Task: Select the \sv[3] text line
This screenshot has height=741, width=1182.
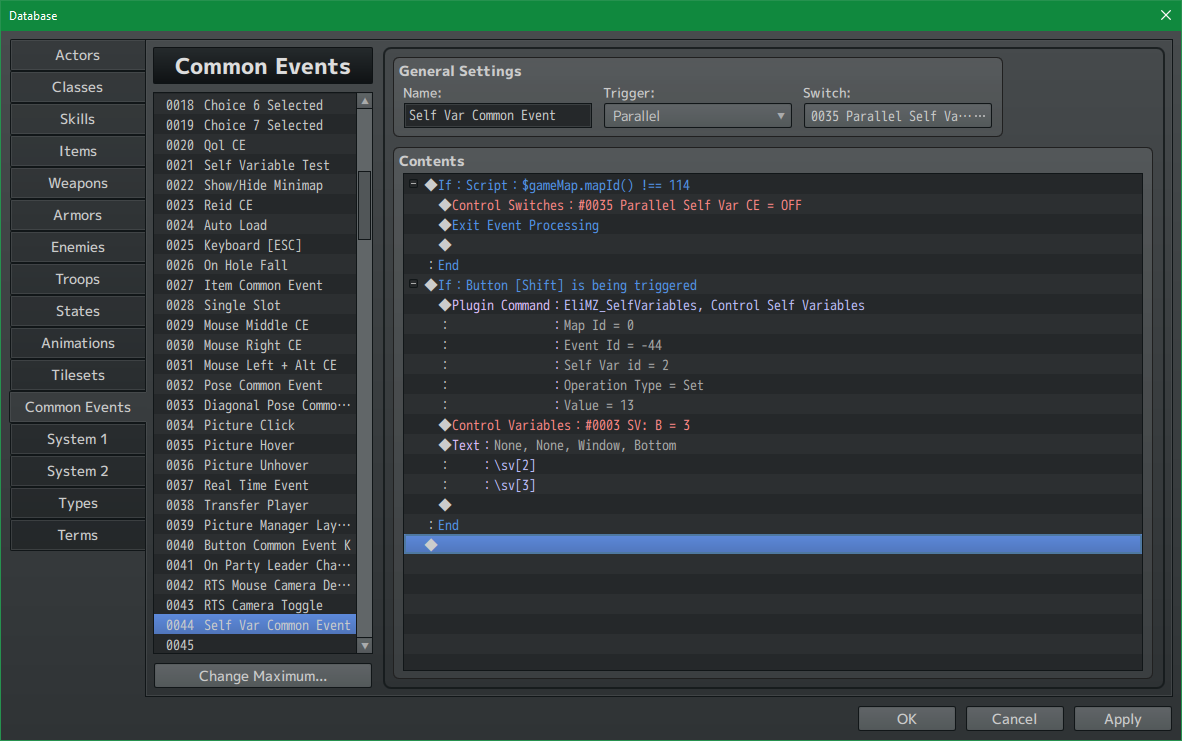Action: tap(773, 485)
